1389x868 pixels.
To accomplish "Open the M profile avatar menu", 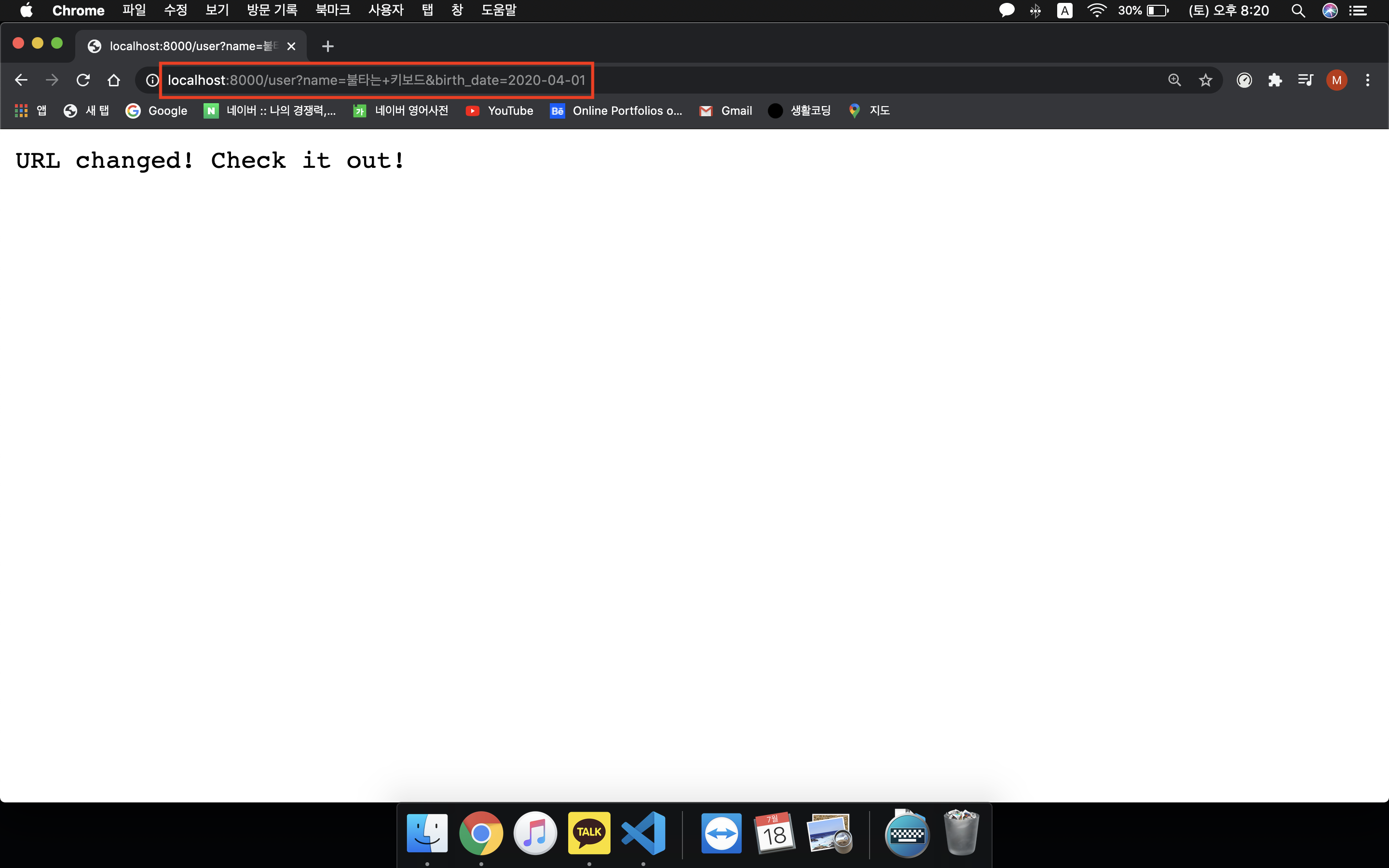I will (x=1336, y=80).
